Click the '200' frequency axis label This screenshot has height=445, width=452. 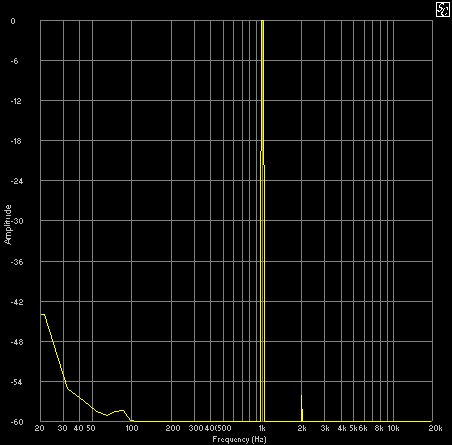(x=173, y=428)
